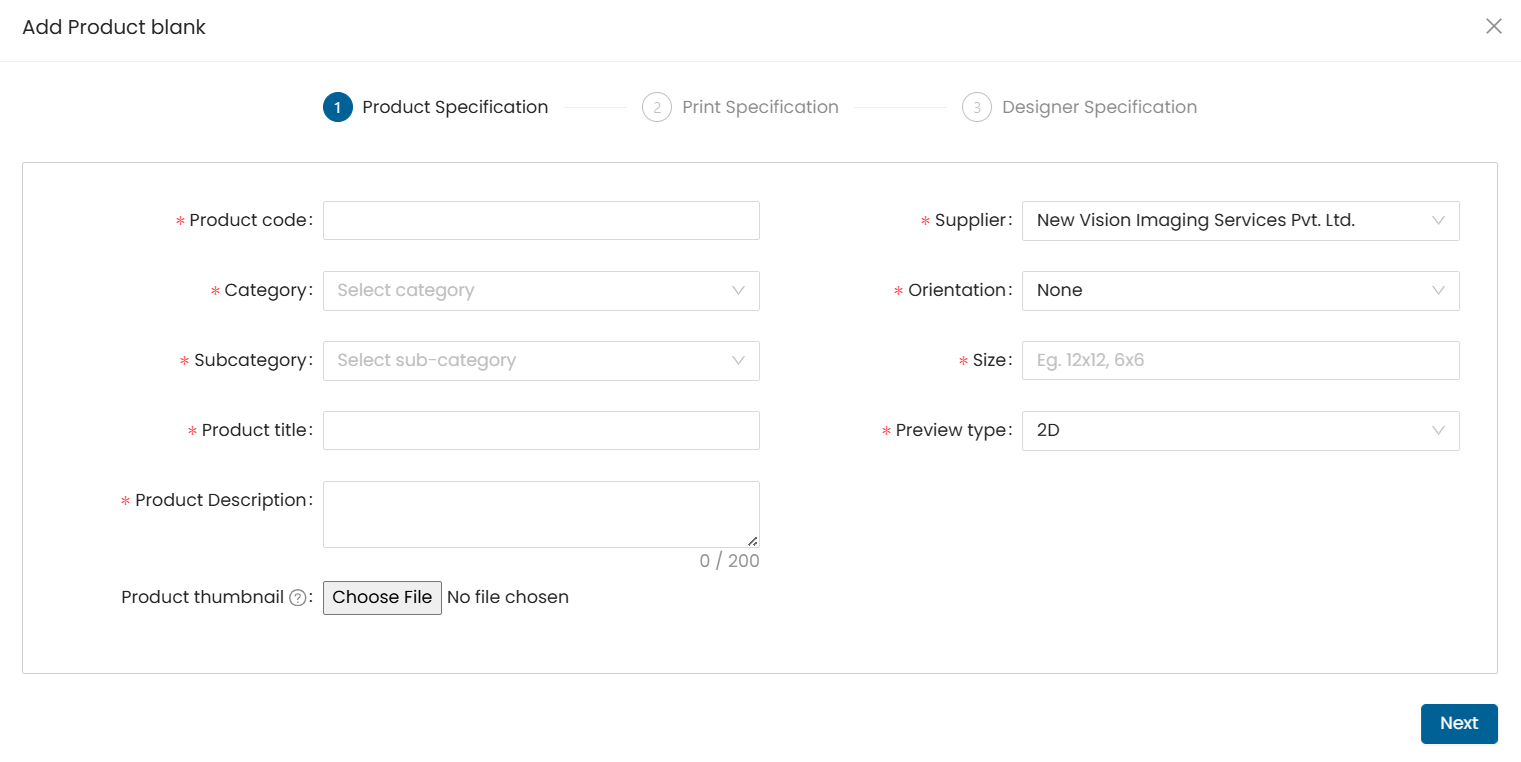The height and width of the screenshot is (762, 1521).
Task: Click the Product Description text area
Action: click(540, 514)
